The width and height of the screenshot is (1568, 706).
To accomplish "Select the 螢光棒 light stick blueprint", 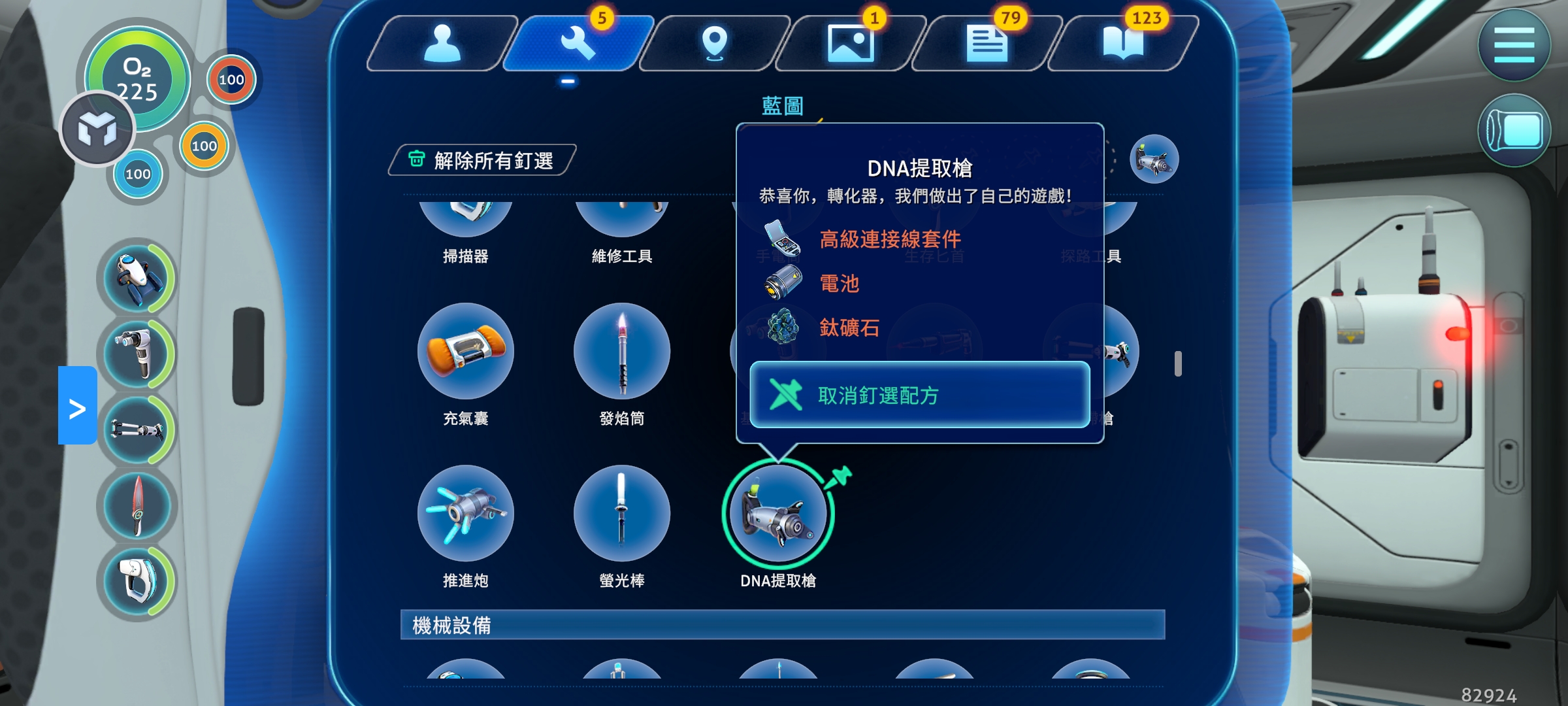I will (x=621, y=514).
